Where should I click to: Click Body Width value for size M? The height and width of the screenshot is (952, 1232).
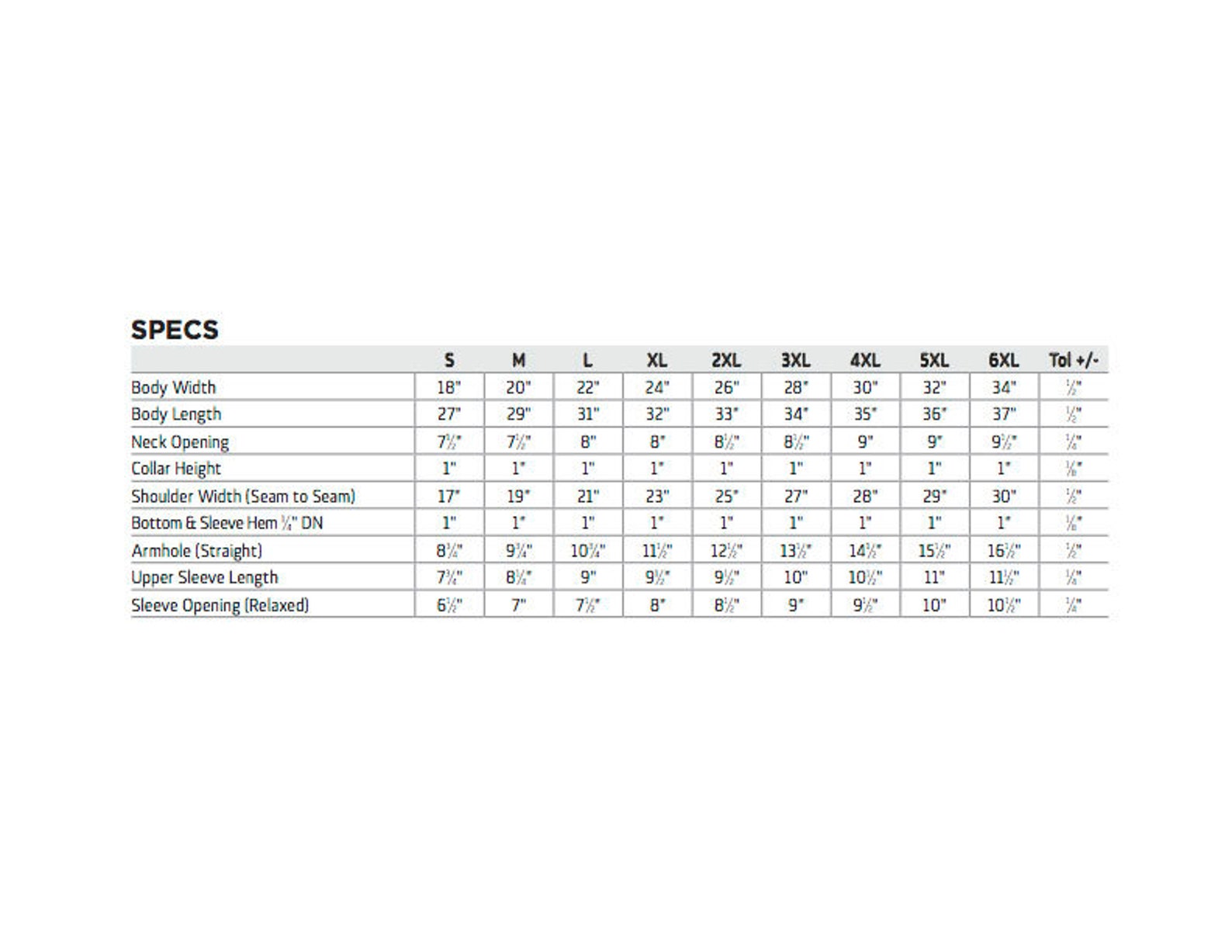click(518, 387)
